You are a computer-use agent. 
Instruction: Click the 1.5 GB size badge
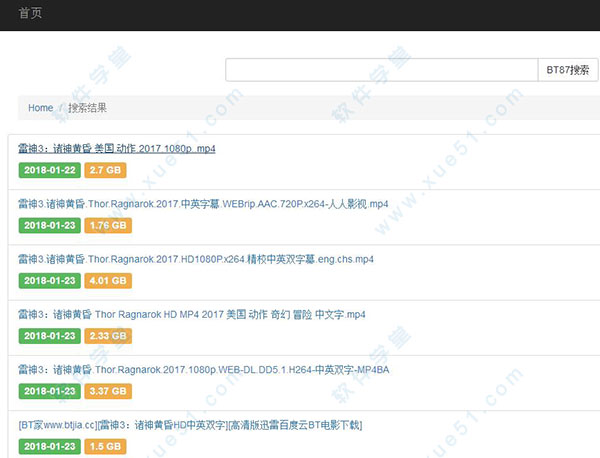click(105, 446)
